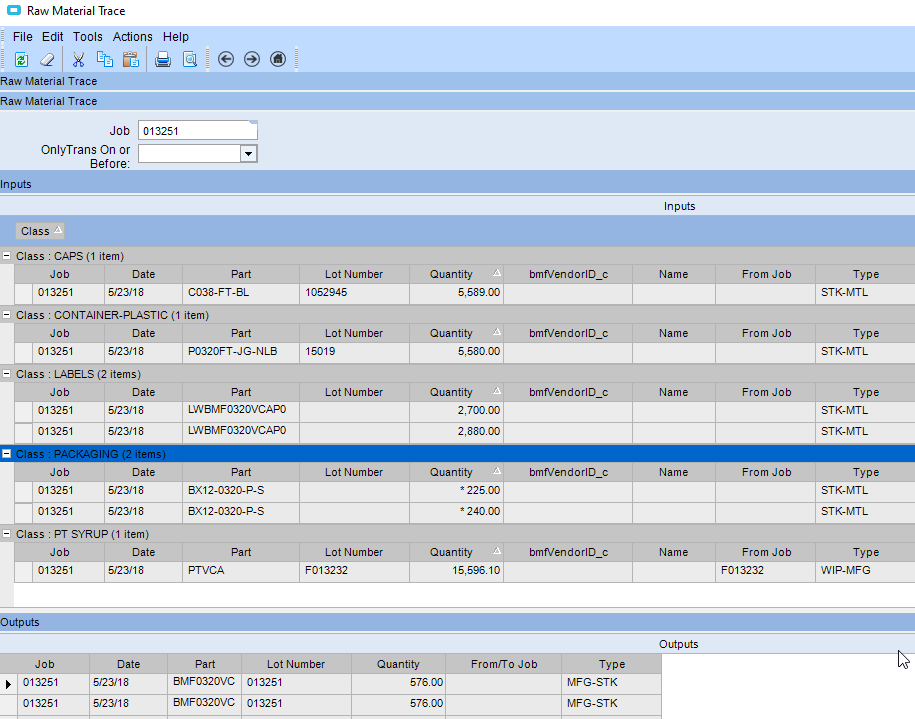Click the Refresh toolbar icon

point(21,59)
